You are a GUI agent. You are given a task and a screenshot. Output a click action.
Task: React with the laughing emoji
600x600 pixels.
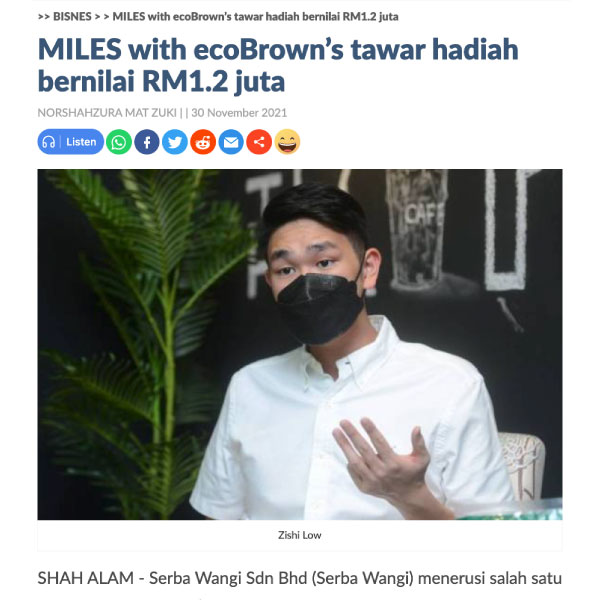(x=287, y=142)
